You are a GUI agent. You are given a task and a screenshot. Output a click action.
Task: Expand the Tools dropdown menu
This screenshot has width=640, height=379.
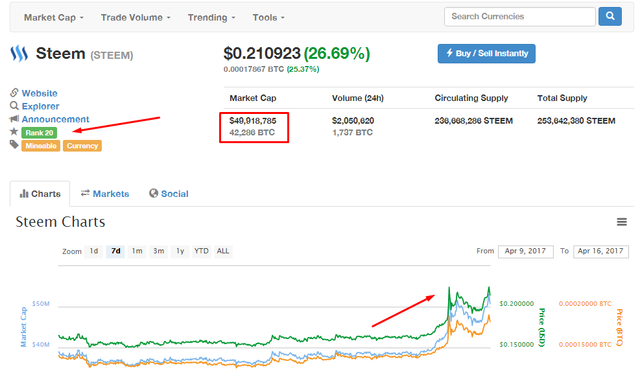coord(269,18)
